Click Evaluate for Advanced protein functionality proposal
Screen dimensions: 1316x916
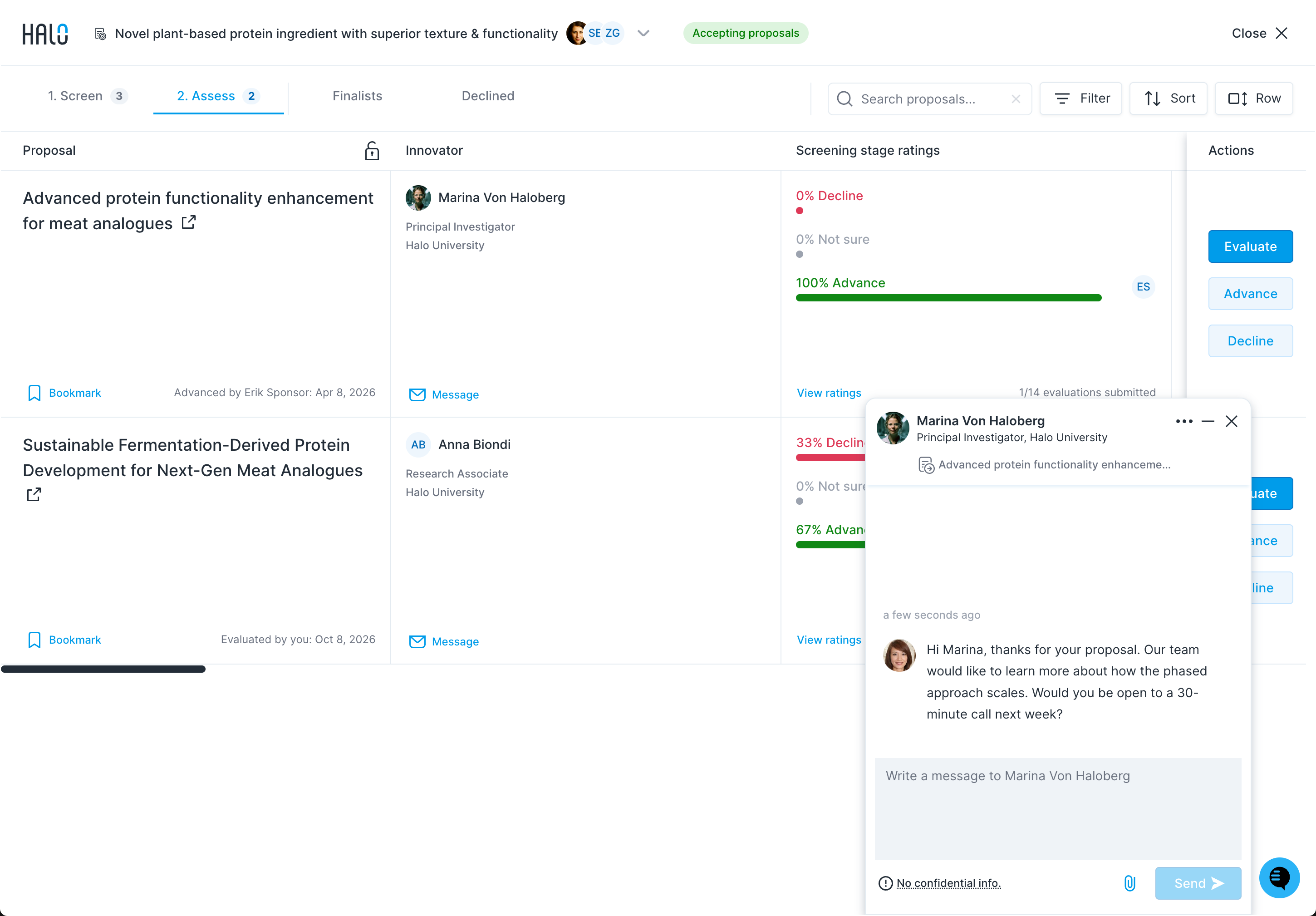point(1250,246)
